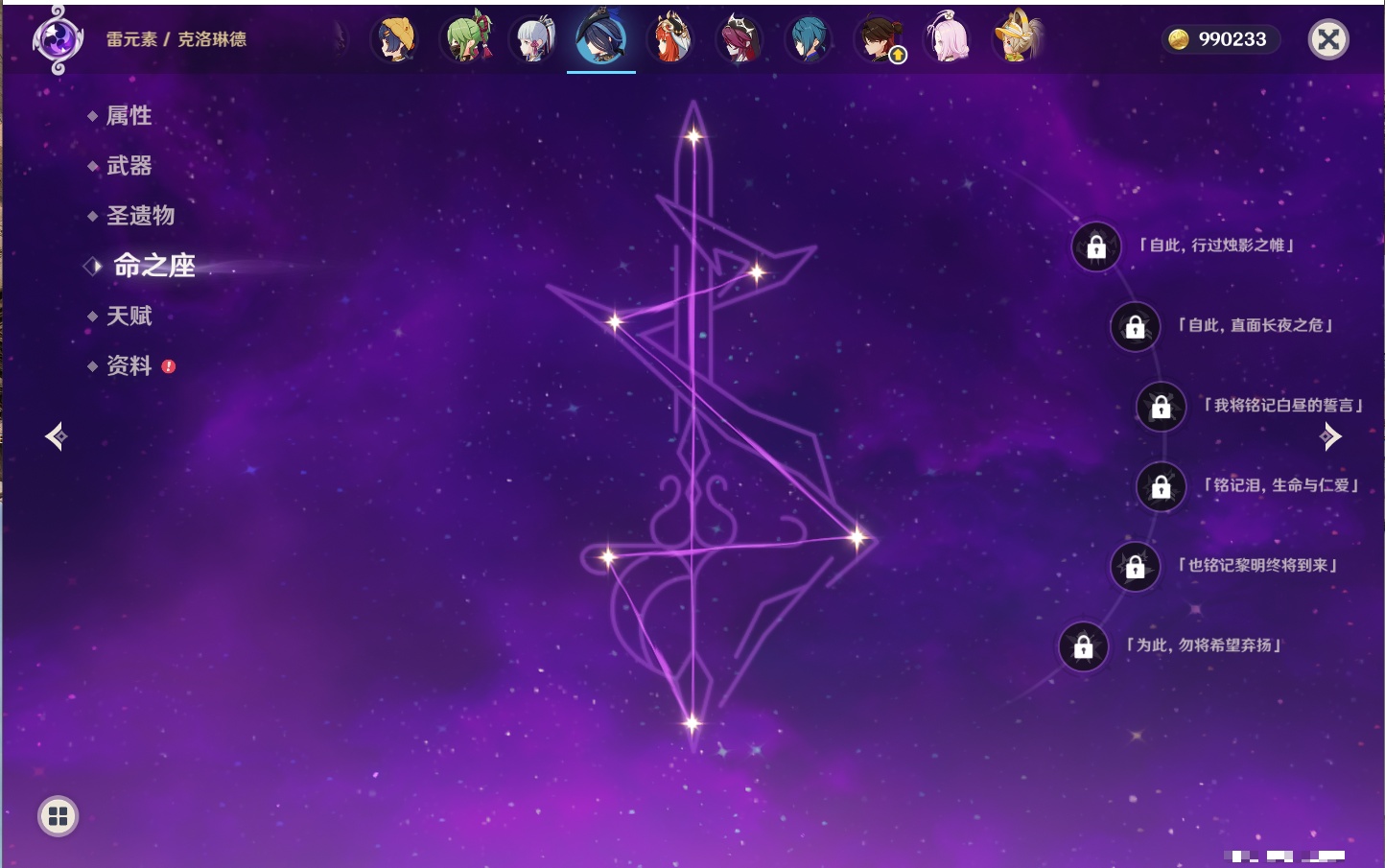Viewport: 1385px width, 868px height.
Task: Click the lock icon beside 「自此, 直面长夜之危」
Action: coord(1135,327)
